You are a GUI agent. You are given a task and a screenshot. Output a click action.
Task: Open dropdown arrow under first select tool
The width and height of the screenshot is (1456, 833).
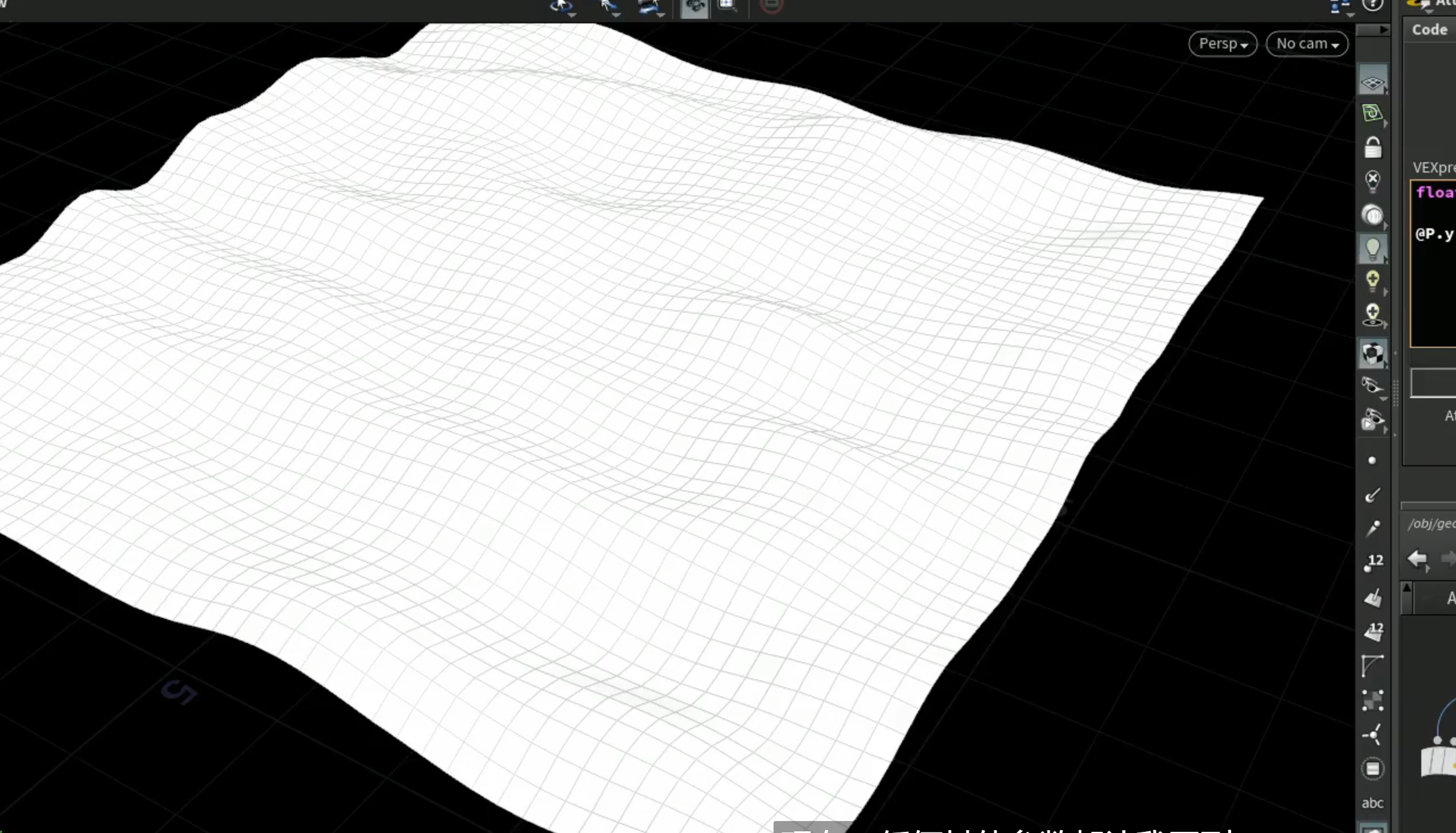[572, 15]
